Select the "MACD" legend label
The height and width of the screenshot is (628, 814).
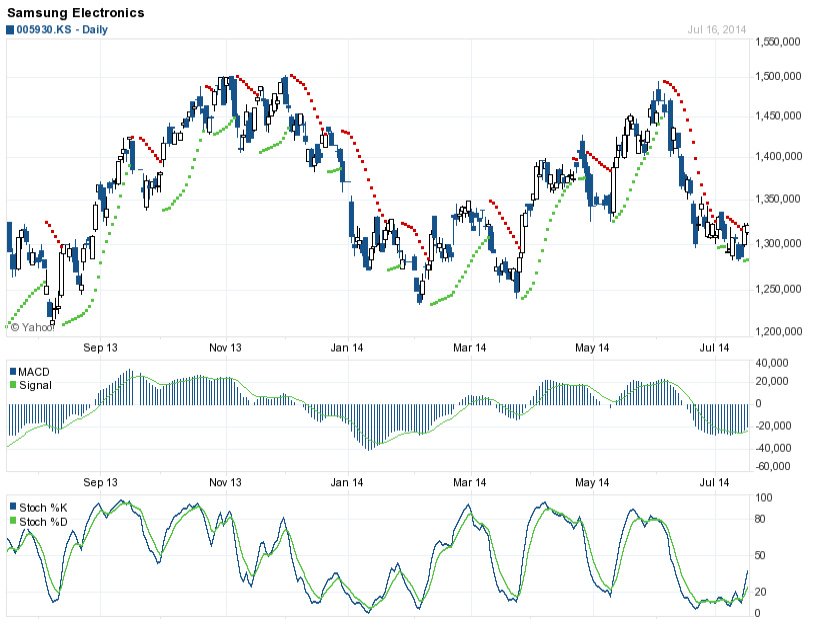coord(34,372)
